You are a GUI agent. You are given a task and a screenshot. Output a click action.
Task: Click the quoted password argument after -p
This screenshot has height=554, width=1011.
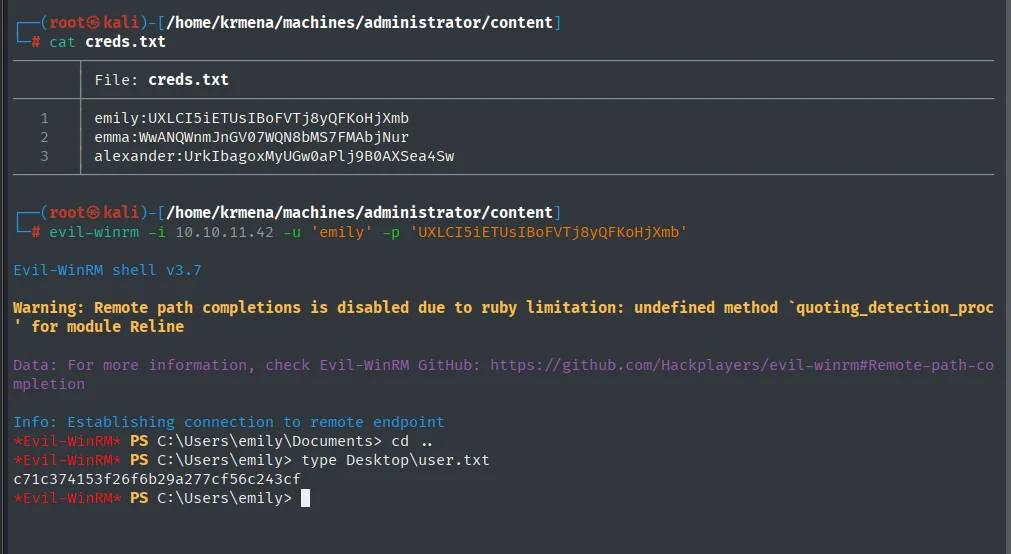[549, 232]
